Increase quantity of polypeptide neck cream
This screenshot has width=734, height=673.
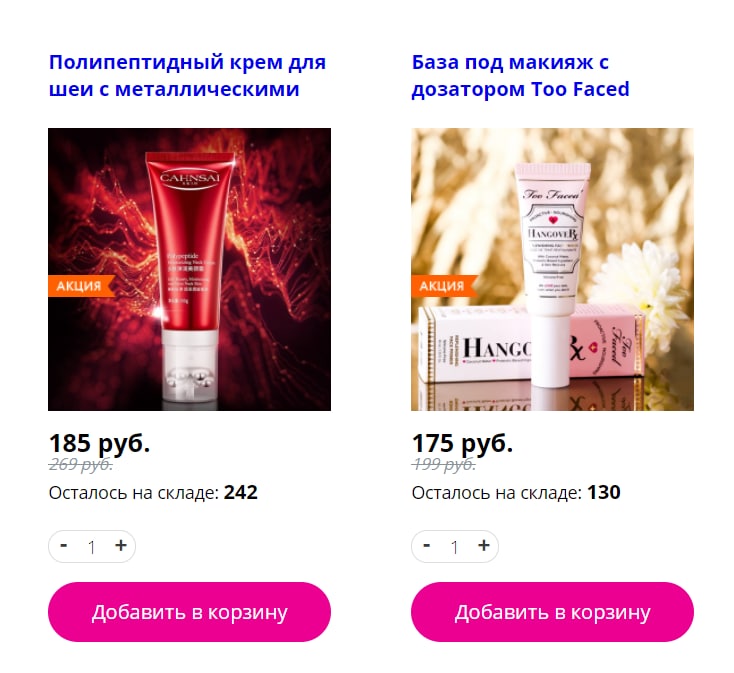[x=121, y=546]
